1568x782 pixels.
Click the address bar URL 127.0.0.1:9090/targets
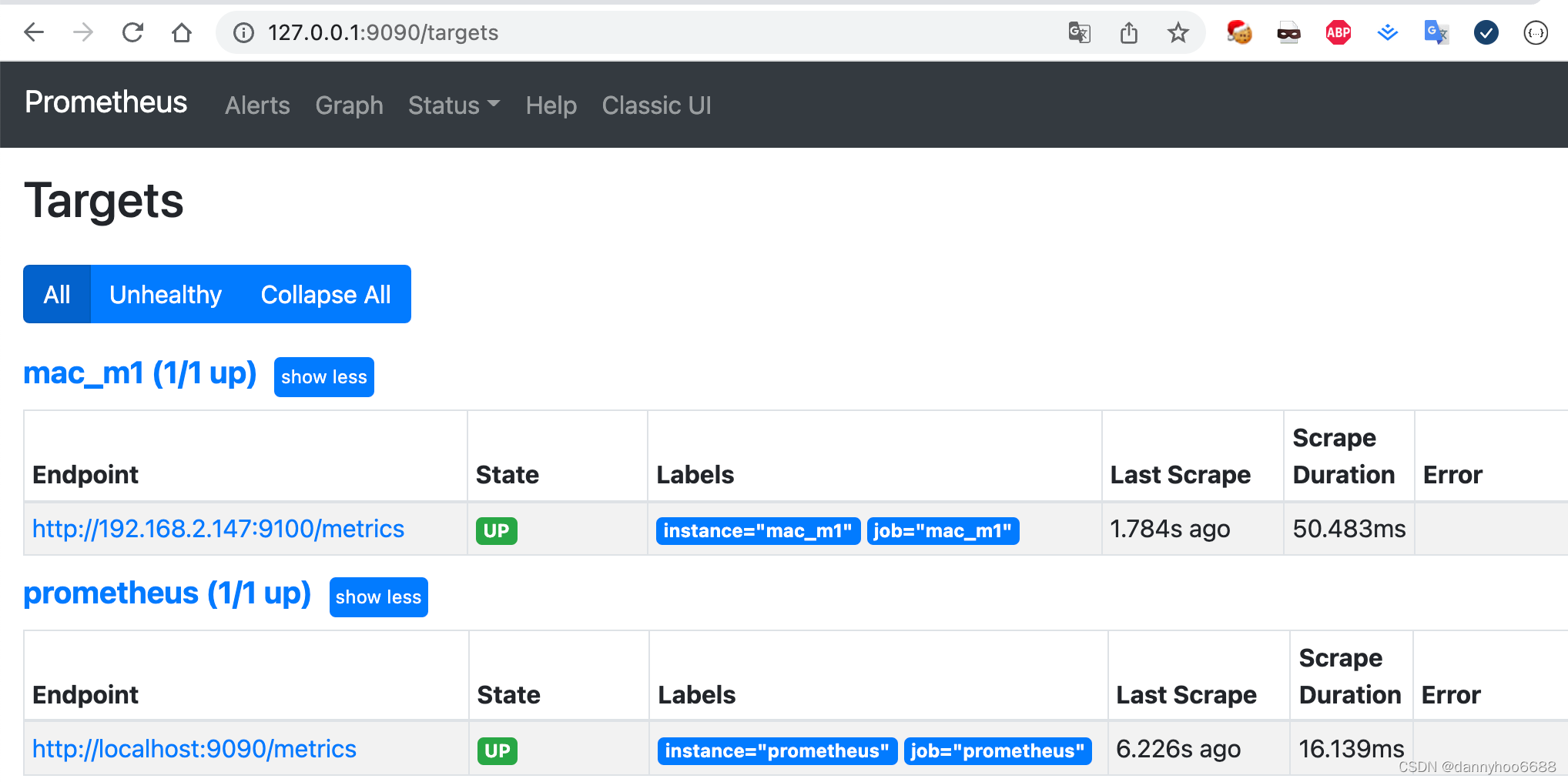coord(383,32)
